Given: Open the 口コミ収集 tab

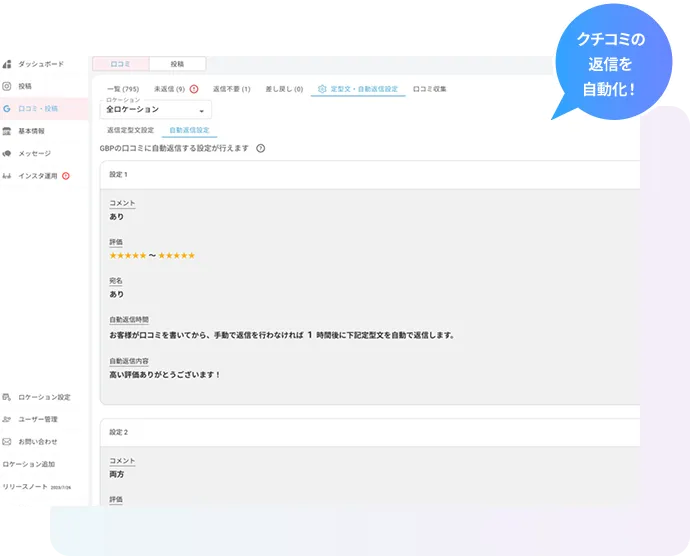Looking at the screenshot, I should coord(429,89).
